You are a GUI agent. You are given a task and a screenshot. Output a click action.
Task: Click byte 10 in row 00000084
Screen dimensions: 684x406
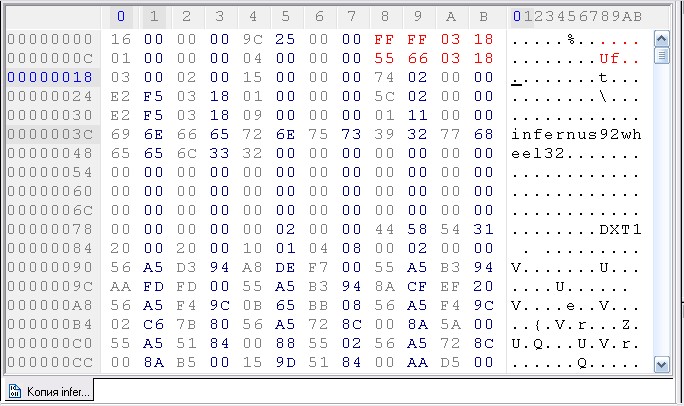(253, 248)
